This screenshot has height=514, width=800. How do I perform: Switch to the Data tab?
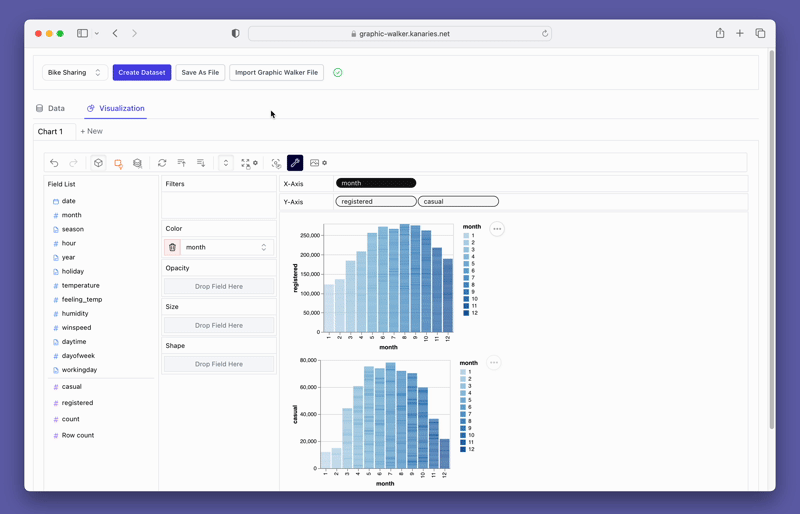click(x=50, y=108)
